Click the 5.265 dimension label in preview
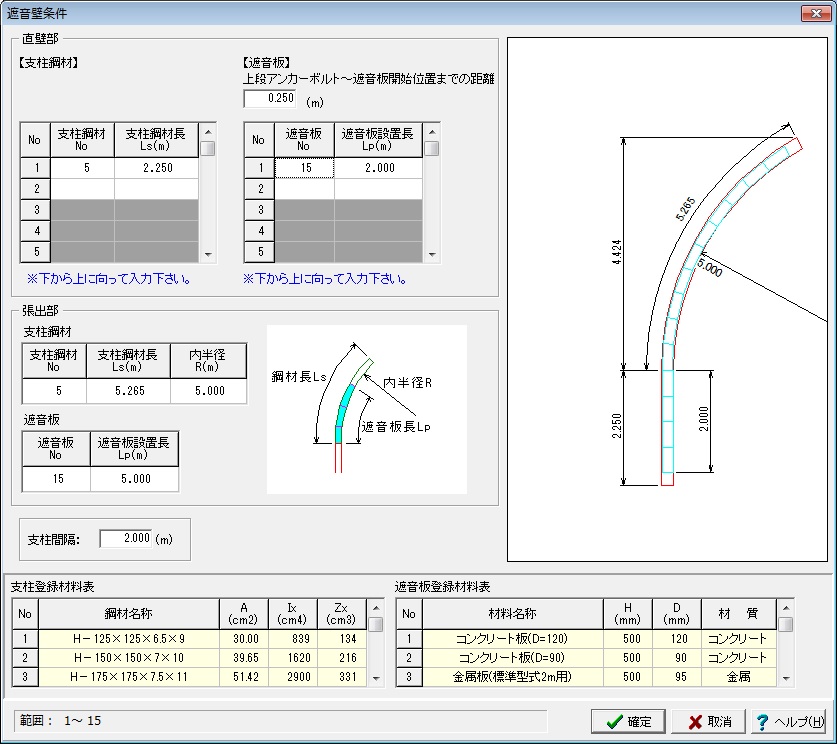The width and height of the screenshot is (837, 744). (686, 209)
